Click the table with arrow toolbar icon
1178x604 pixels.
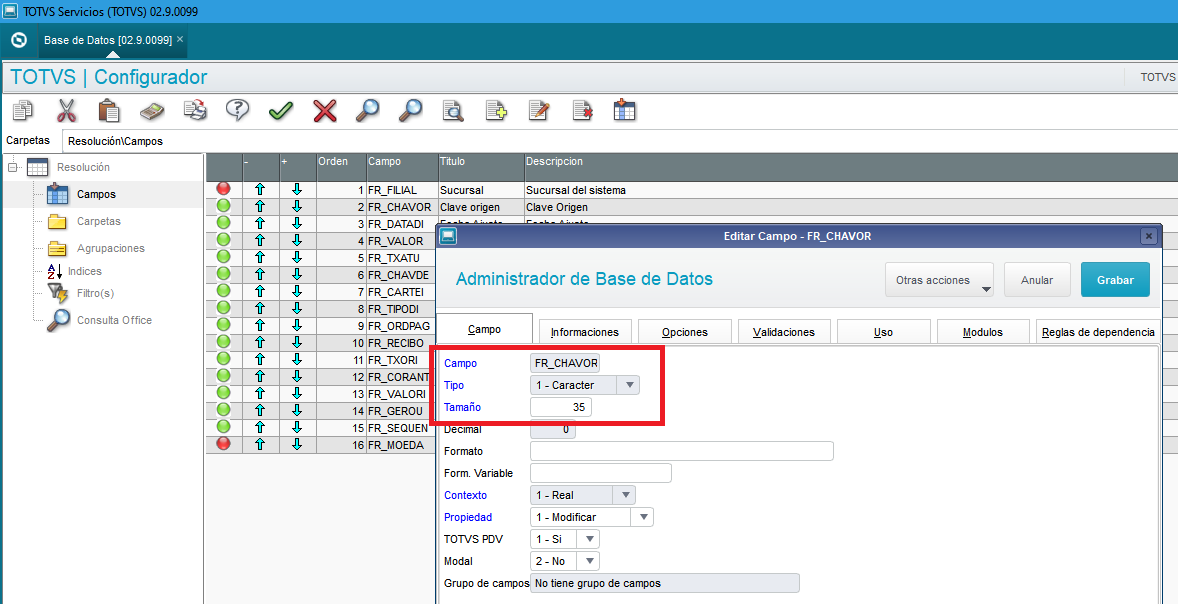click(x=625, y=110)
